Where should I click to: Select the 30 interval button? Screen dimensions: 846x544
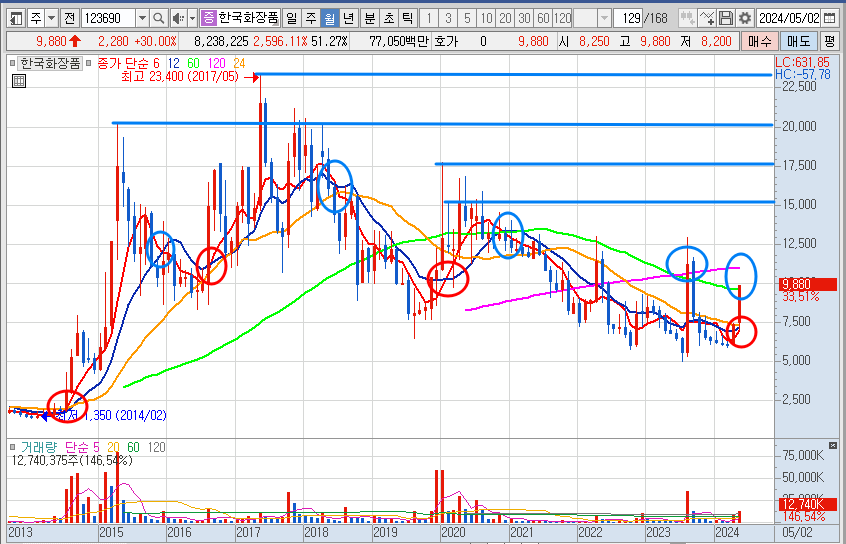click(524, 18)
